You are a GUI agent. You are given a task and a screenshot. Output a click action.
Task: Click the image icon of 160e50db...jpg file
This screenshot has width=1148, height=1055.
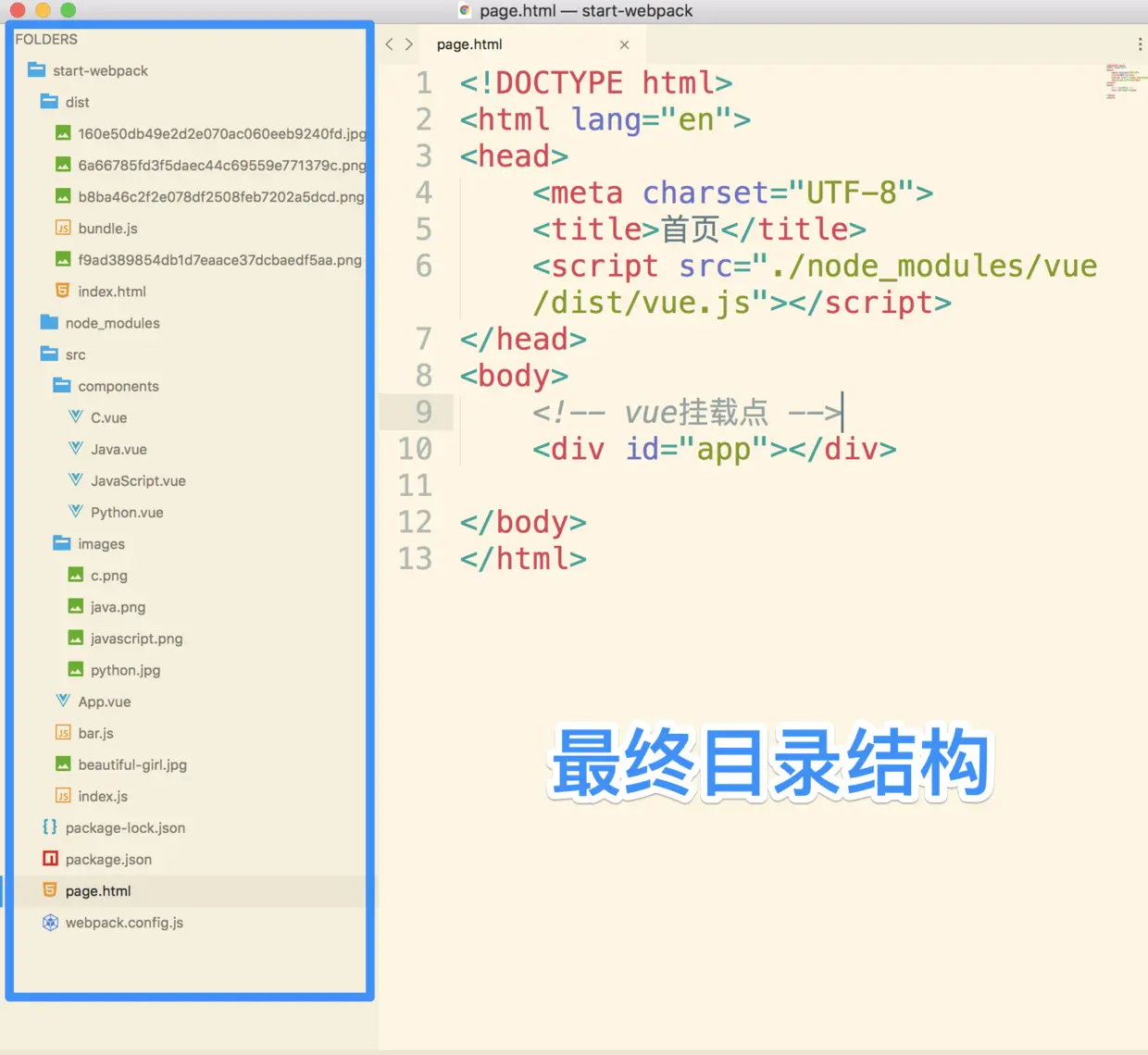63,133
